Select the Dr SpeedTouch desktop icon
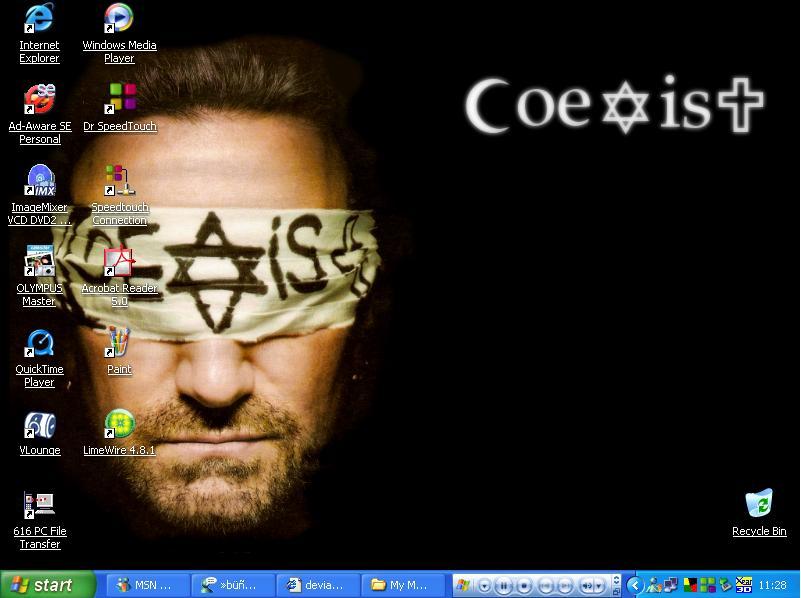The width and height of the screenshot is (801, 598). pyautogui.click(x=120, y=107)
